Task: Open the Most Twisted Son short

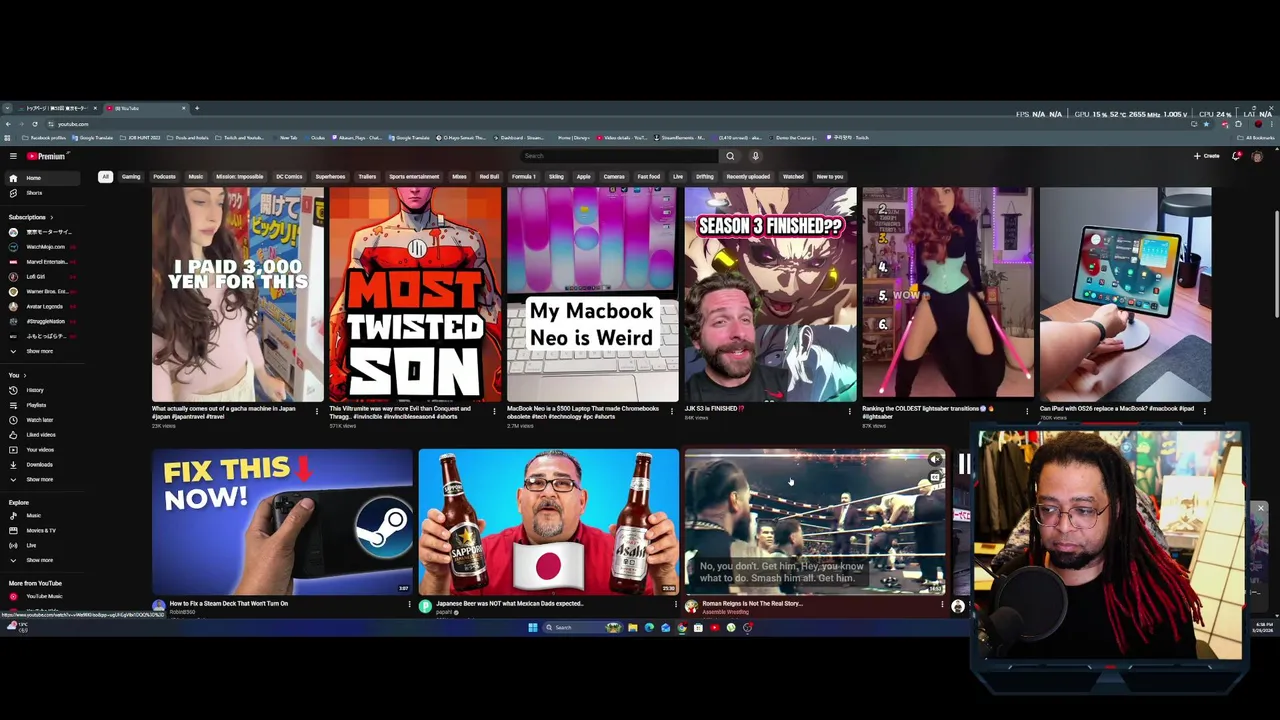Action: coord(415,294)
